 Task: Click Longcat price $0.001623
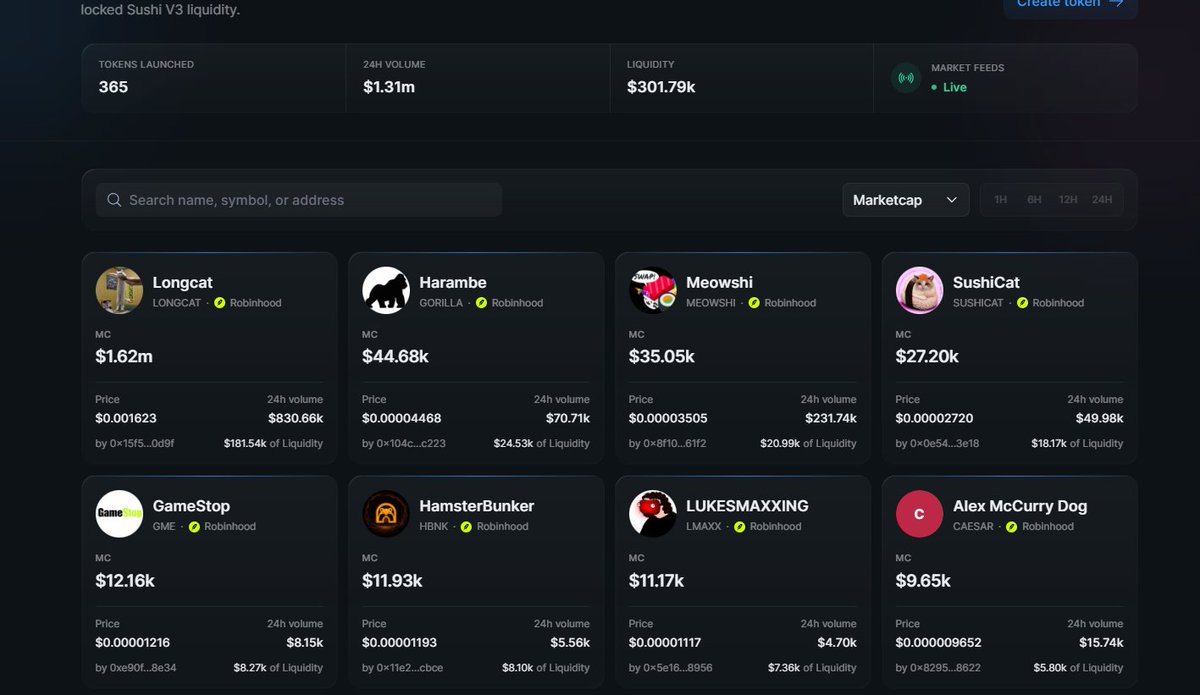pos(126,418)
